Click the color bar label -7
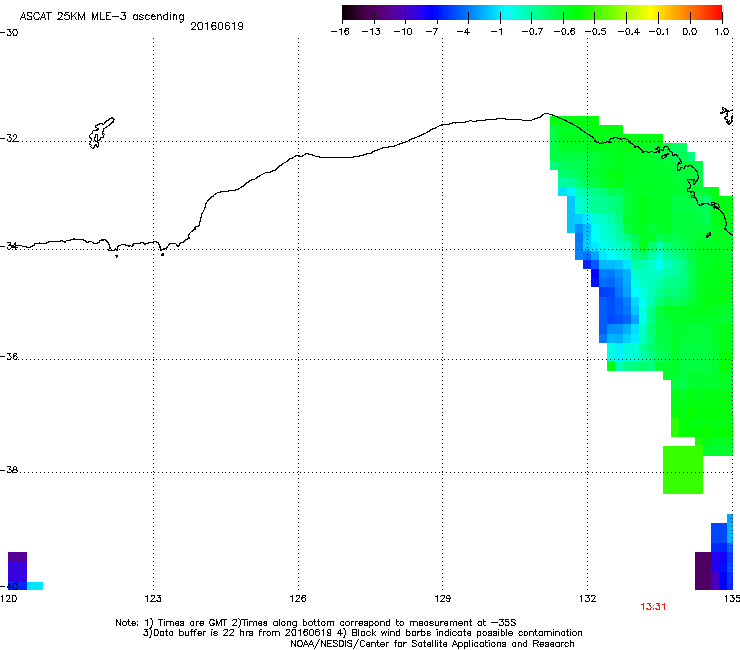Screen dimensions: 740x650 [x=431, y=32]
